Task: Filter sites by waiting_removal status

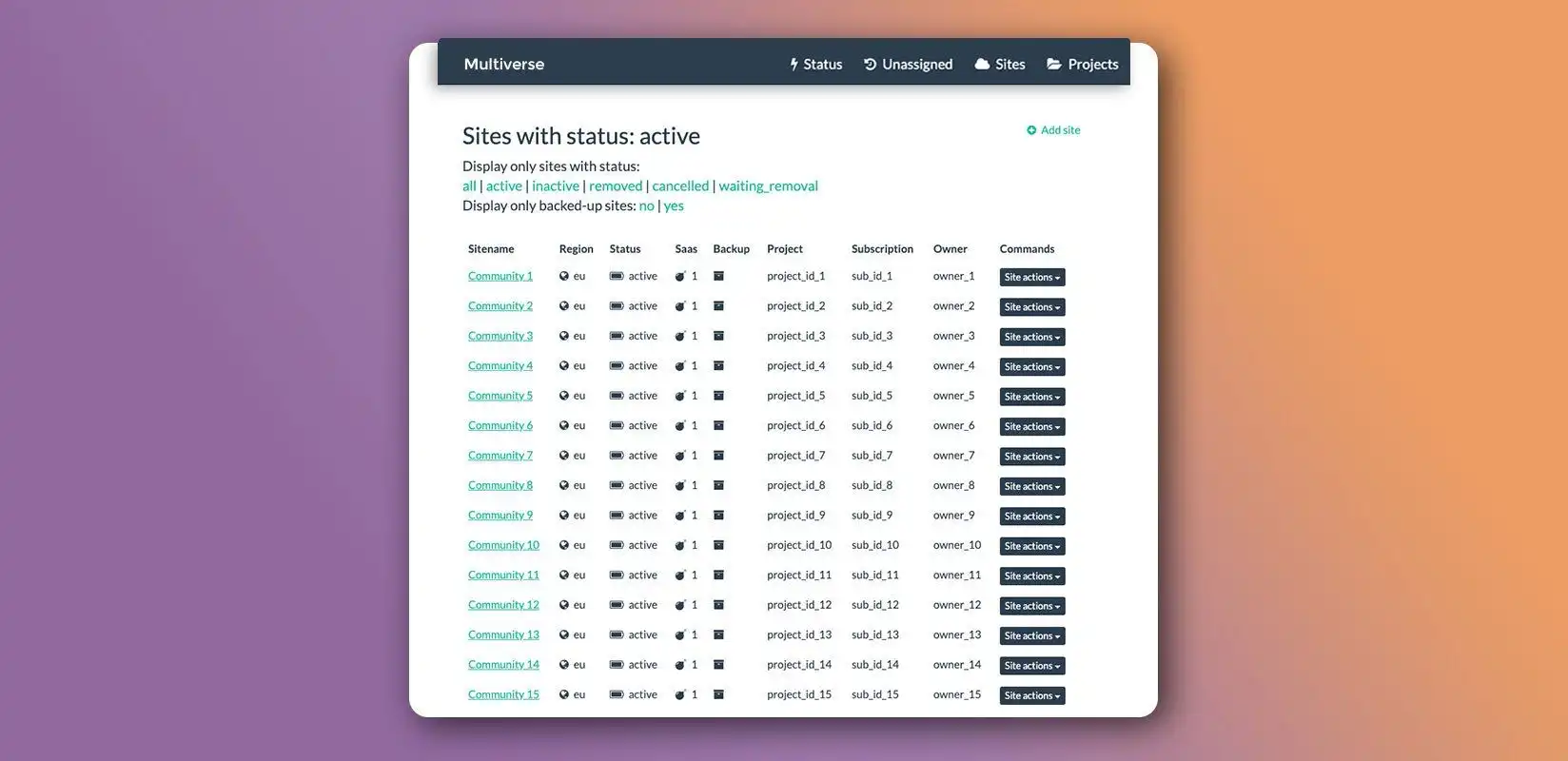Action: click(768, 186)
